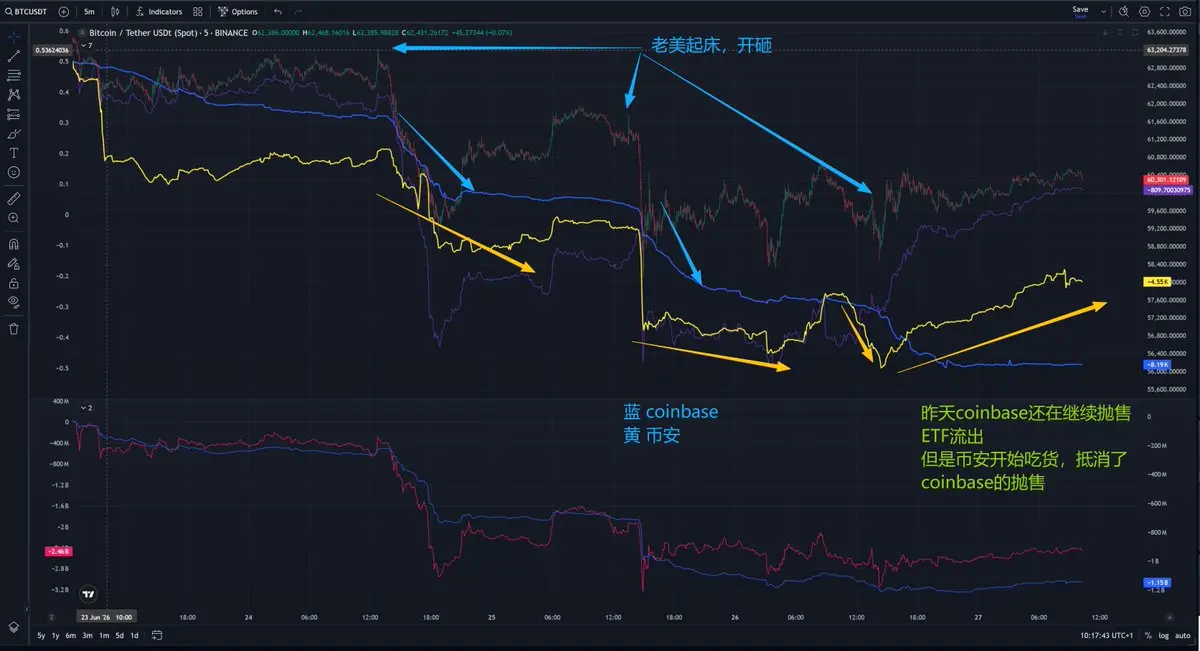Add a symbol with the plus circle icon
Screen dimensions: 1200x651
pos(64,12)
